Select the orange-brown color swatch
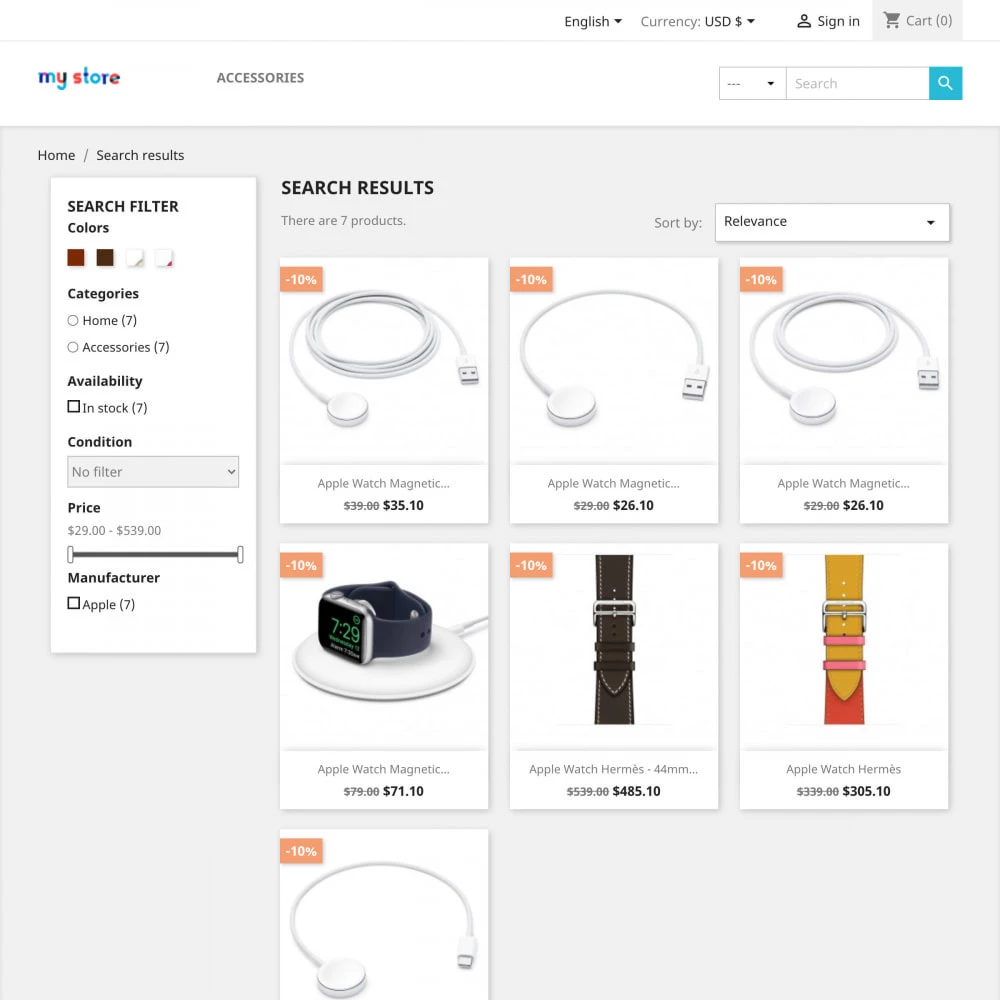 click(x=76, y=258)
